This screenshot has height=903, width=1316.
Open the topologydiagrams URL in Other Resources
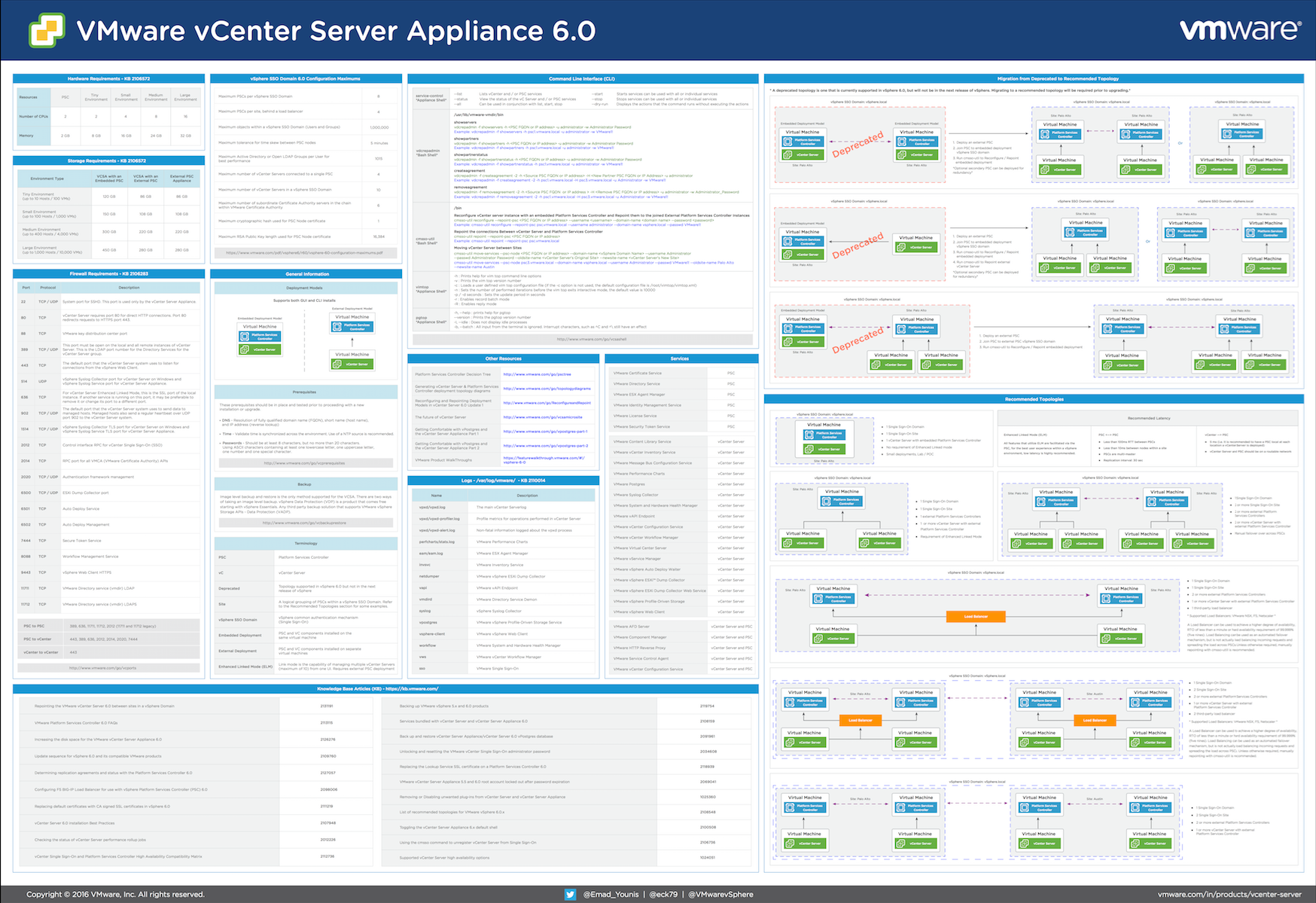point(547,389)
